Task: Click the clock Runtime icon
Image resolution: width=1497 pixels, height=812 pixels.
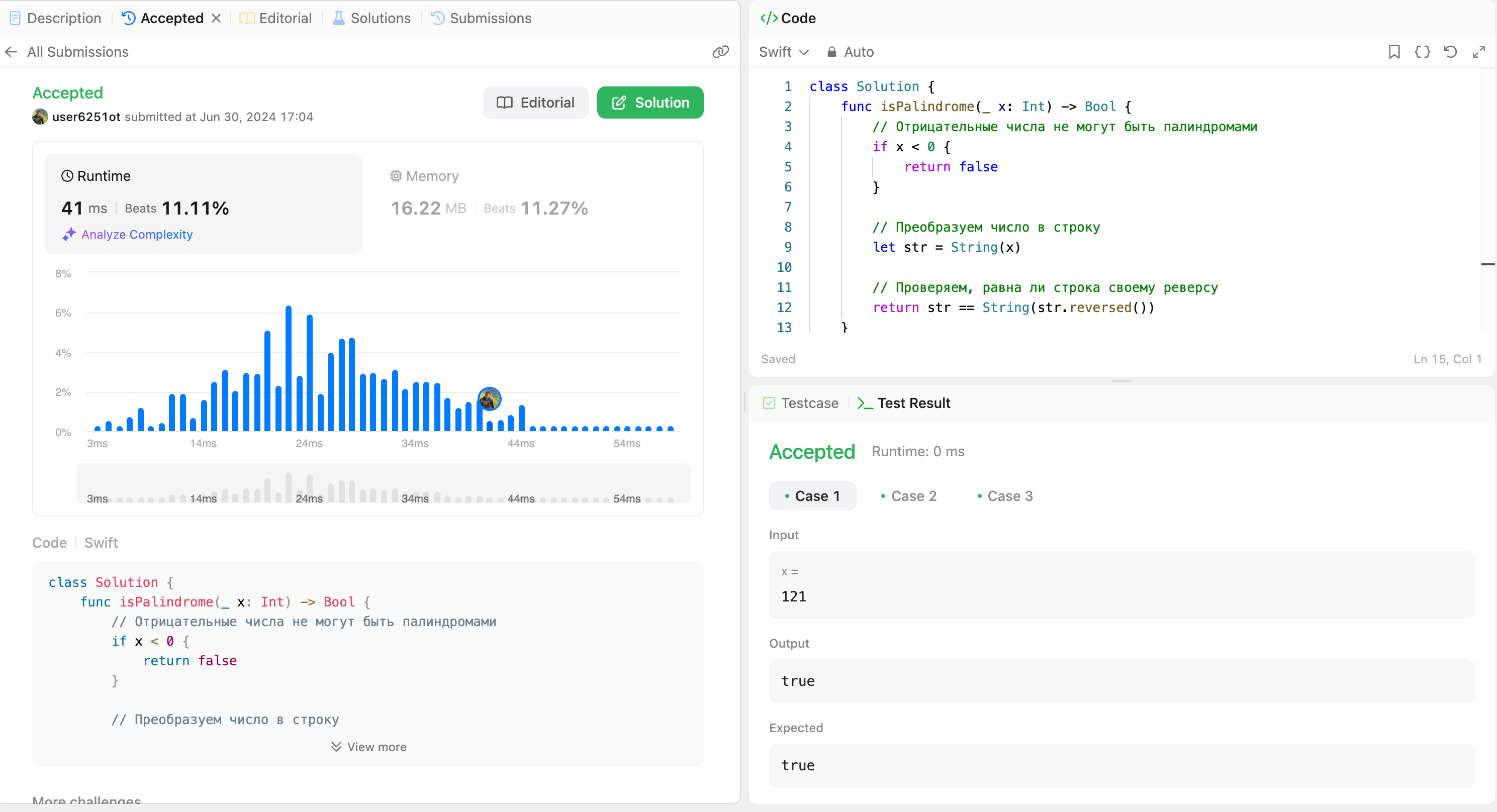Action: coord(68,176)
